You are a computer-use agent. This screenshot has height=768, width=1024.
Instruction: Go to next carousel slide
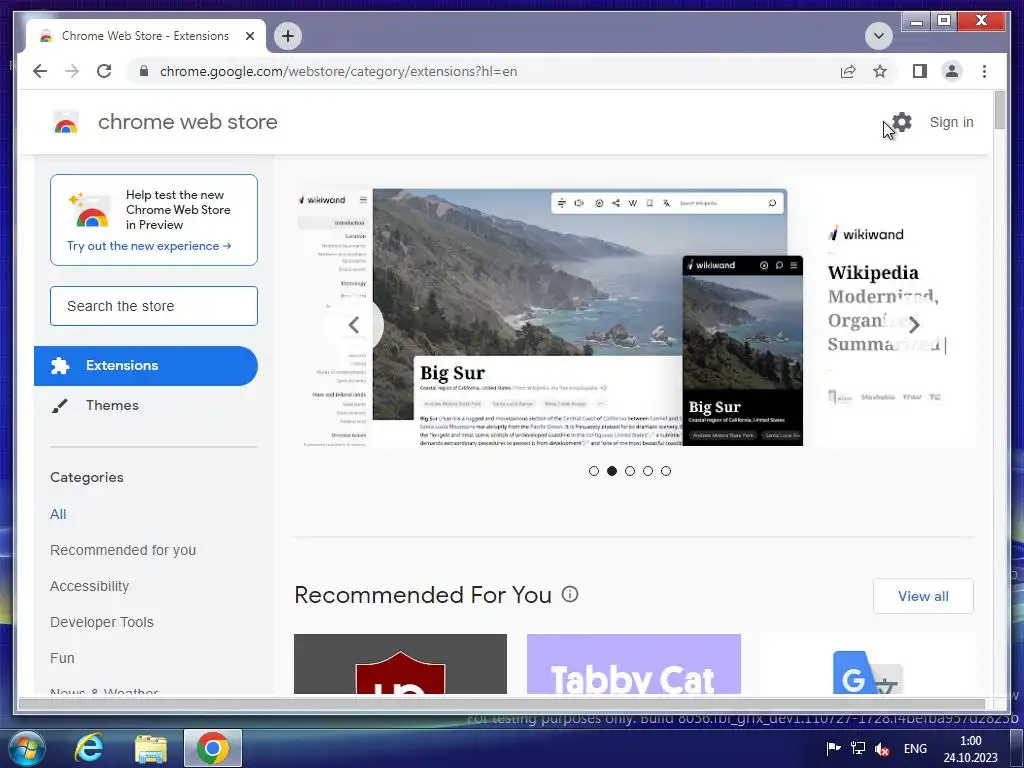point(914,325)
